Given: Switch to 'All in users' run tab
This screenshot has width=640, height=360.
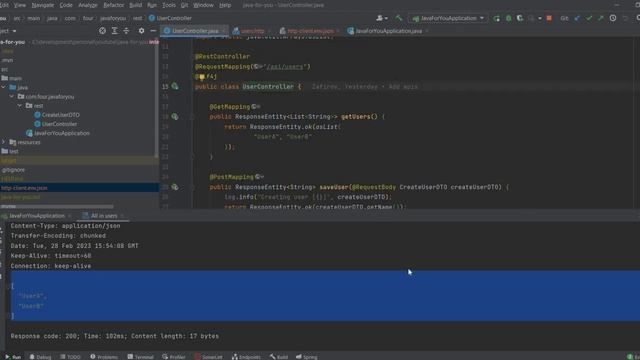Looking at the screenshot, I should pos(104,216).
